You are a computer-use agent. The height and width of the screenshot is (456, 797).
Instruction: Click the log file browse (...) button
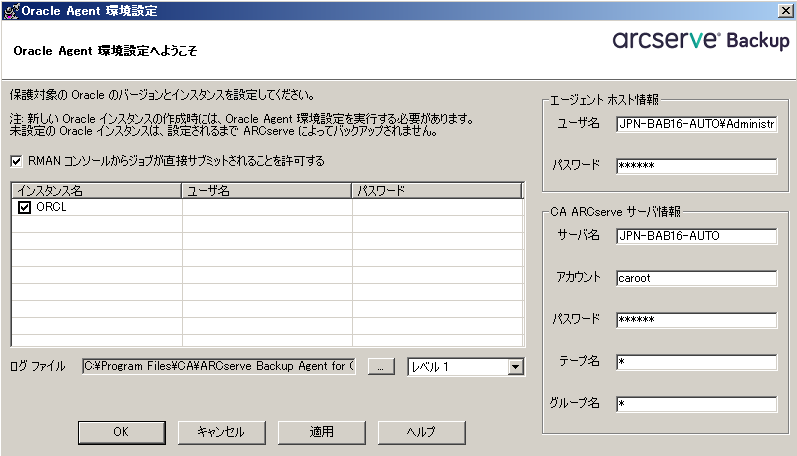(381, 367)
